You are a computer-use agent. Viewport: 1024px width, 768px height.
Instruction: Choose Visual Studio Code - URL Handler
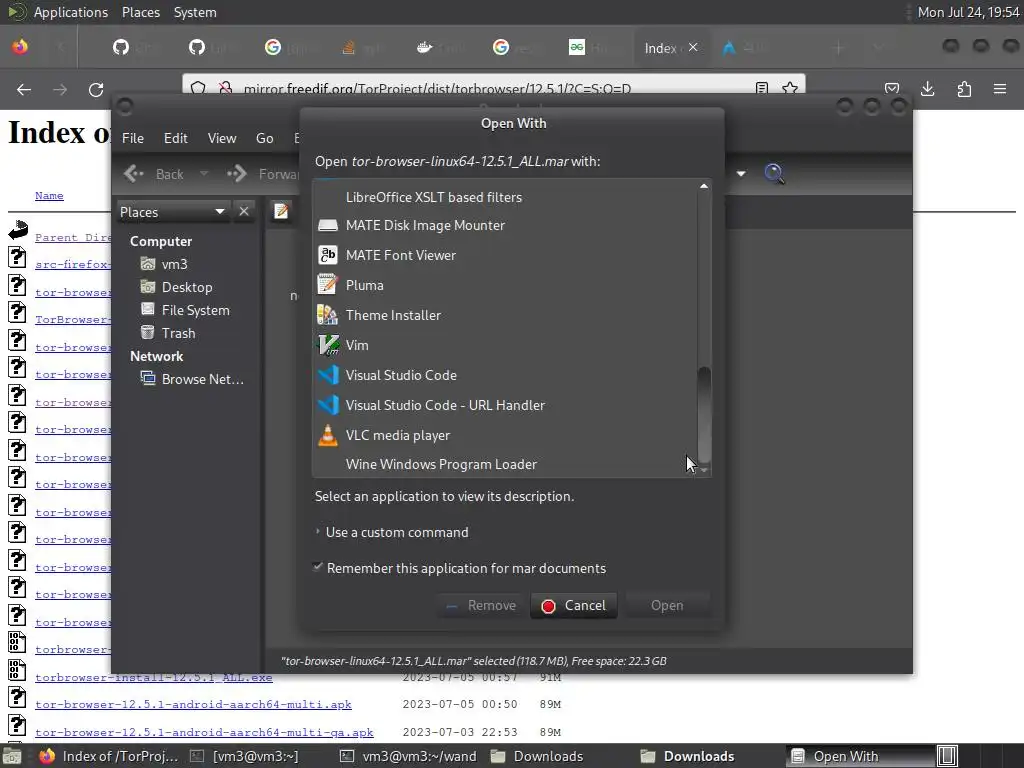[445, 406]
